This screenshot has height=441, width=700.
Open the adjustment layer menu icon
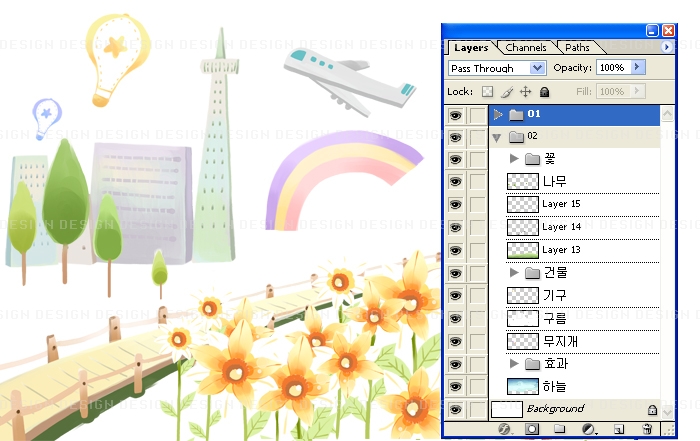(x=589, y=429)
